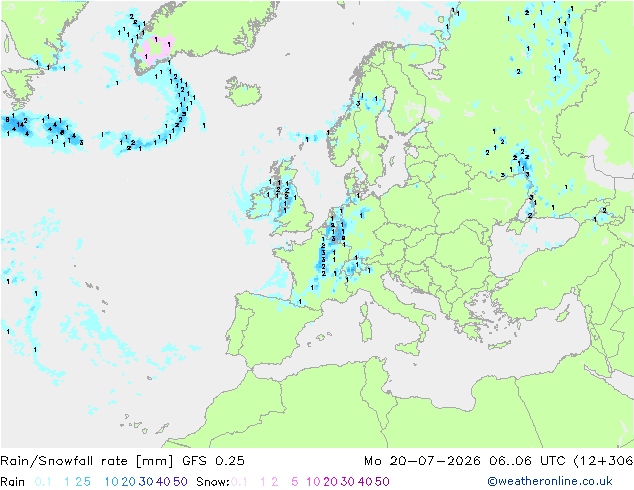
Task: Click the pink snowfall area over southern Greenland
Action: pyautogui.click(x=156, y=49)
